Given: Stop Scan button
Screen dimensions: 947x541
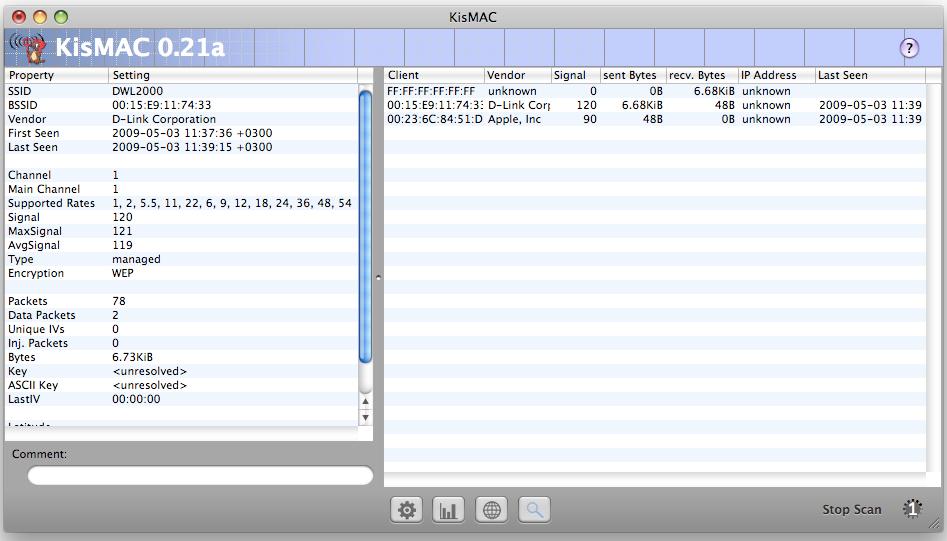Looking at the screenshot, I should 852,510.
